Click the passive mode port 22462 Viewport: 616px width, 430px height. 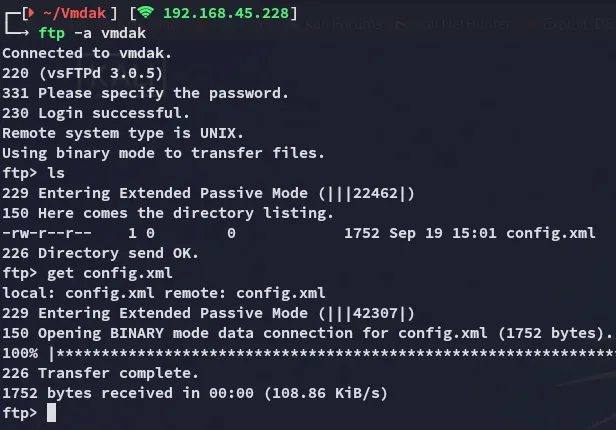375,193
